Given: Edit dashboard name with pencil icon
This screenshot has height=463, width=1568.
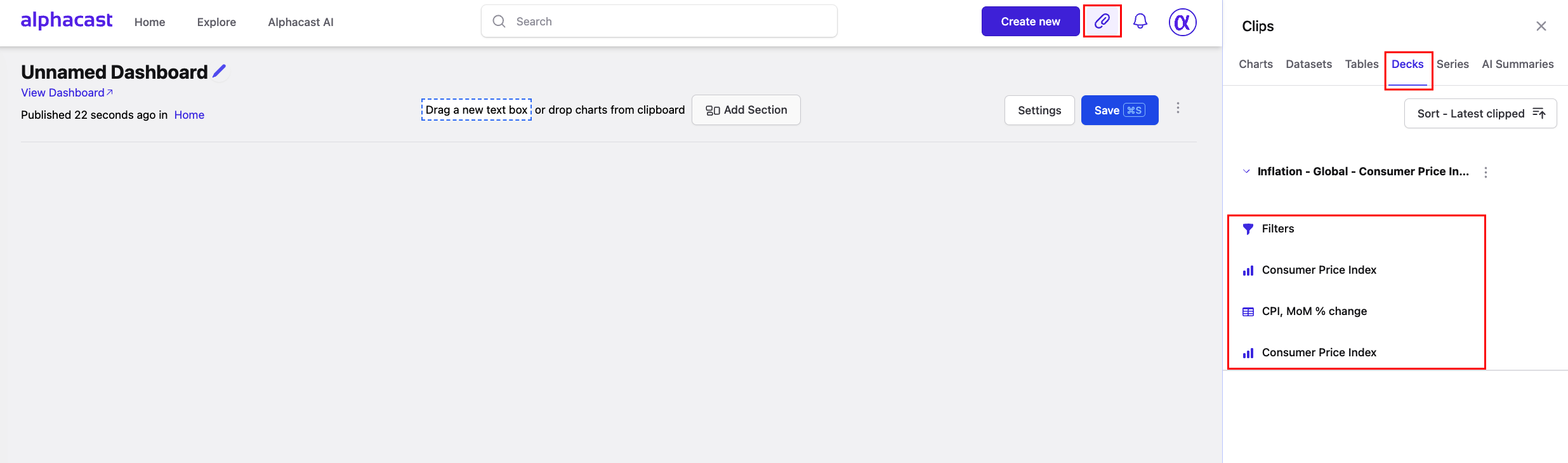Looking at the screenshot, I should point(220,71).
